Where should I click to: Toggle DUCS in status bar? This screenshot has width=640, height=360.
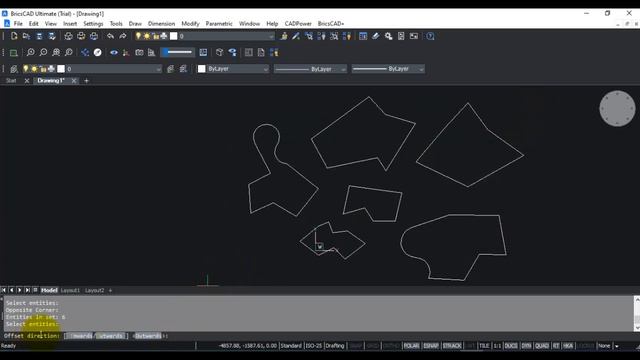click(x=511, y=346)
